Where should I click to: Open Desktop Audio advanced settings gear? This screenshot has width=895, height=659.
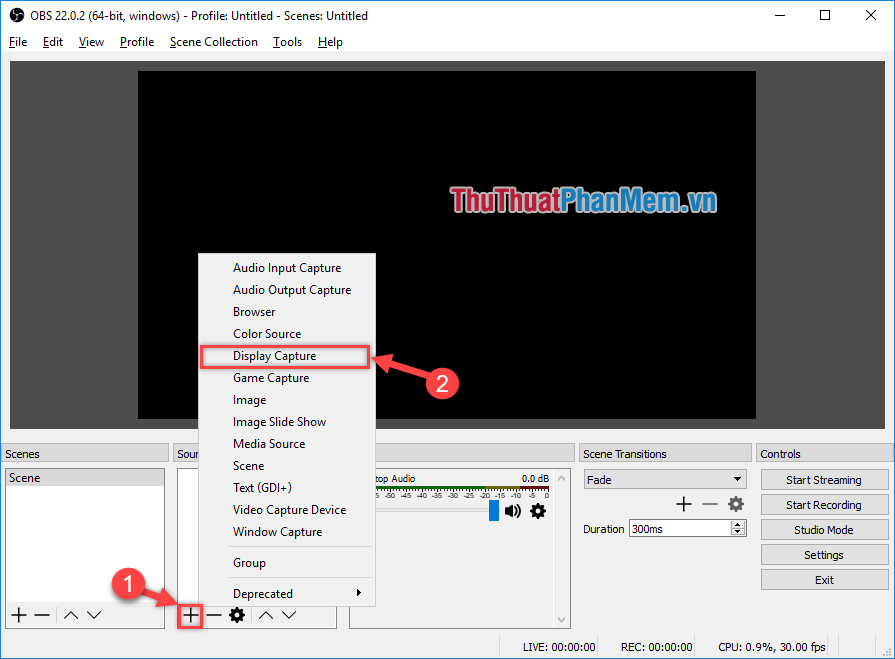[x=538, y=510]
